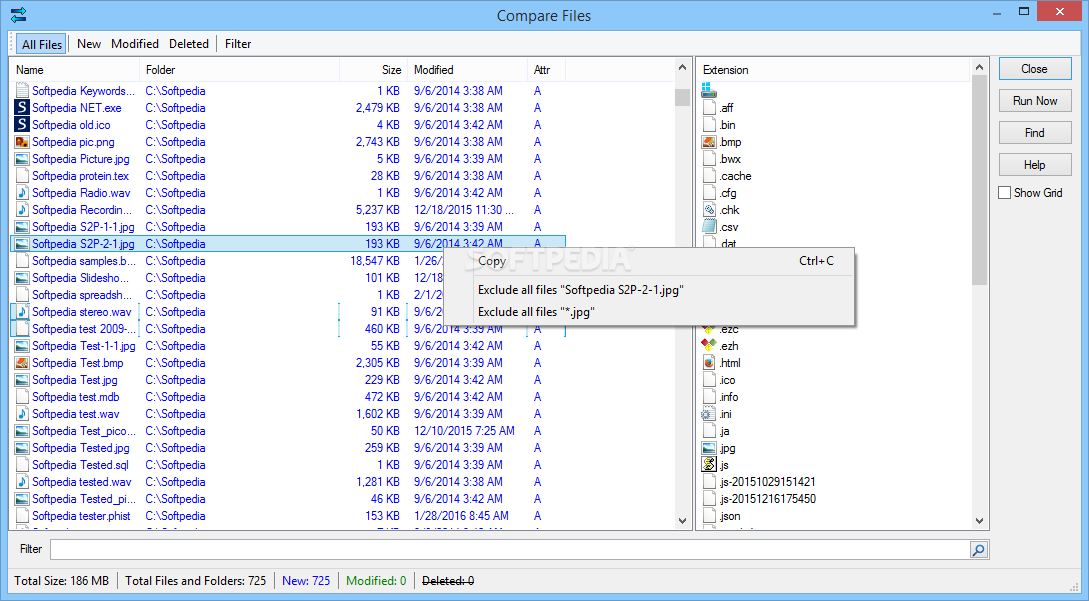Select the .json extension entry

tap(729, 516)
